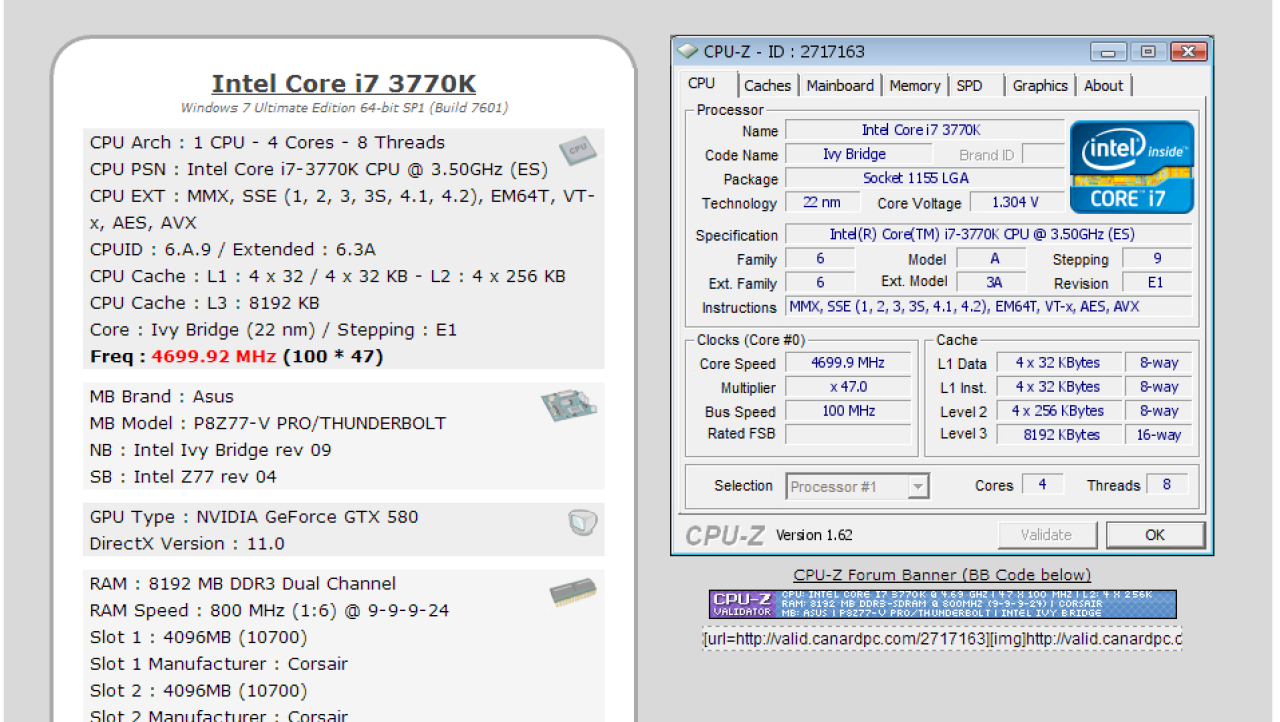Click the Intel Core i7 inside logo
Screen dimensions: 1280x722
point(1132,167)
